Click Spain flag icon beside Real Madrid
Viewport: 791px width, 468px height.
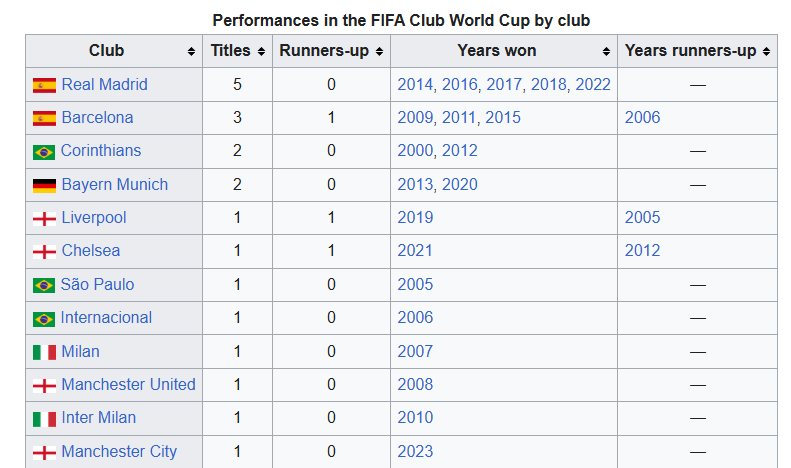(44, 85)
